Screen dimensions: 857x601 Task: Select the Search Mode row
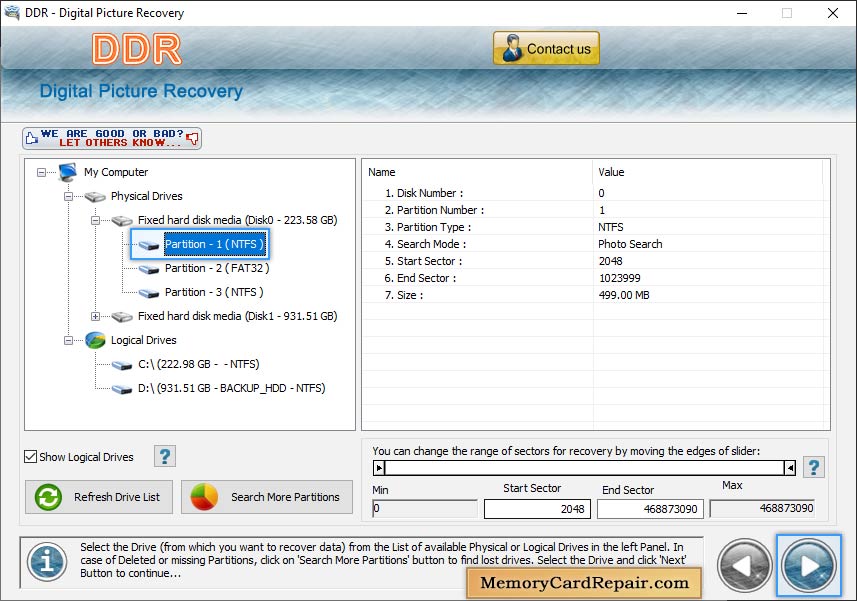pyautogui.click(x=593, y=244)
